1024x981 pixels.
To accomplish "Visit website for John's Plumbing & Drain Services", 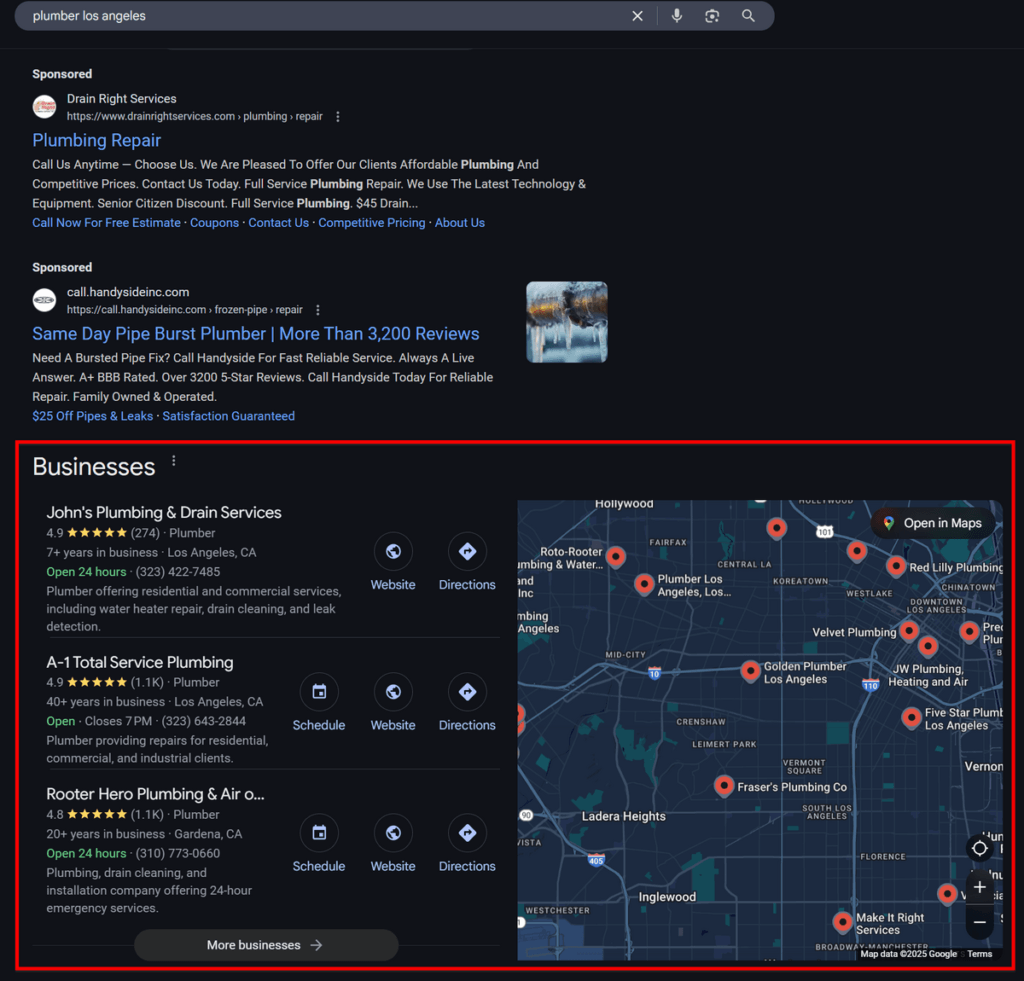I will tap(393, 562).
